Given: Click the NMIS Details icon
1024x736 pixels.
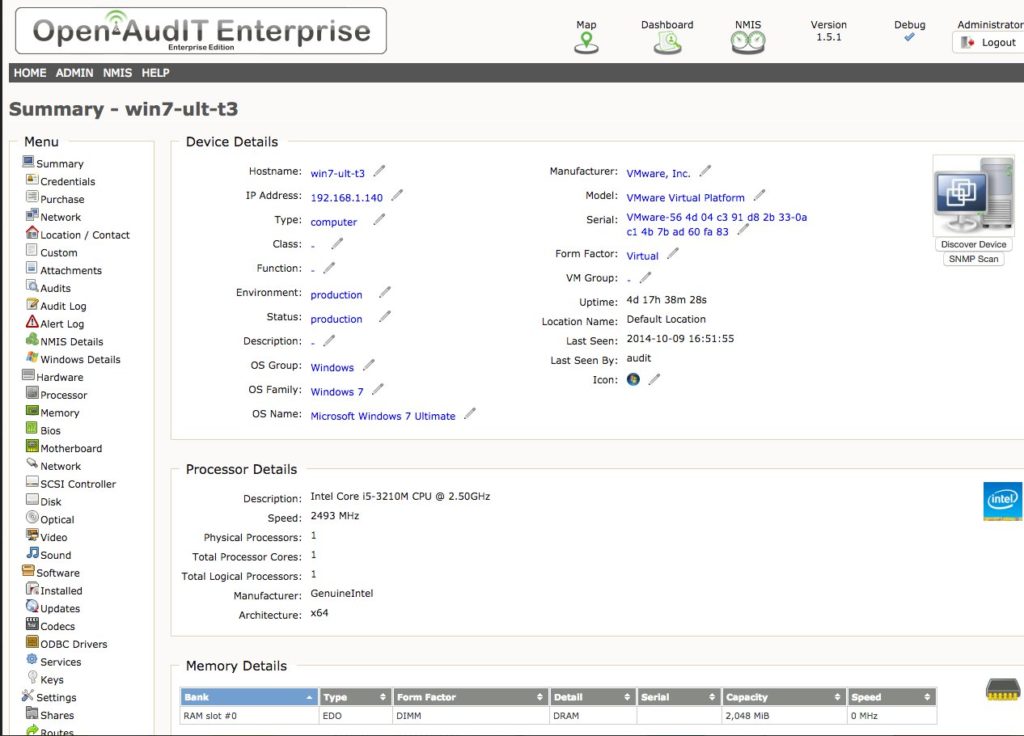Looking at the screenshot, I should [x=32, y=339].
